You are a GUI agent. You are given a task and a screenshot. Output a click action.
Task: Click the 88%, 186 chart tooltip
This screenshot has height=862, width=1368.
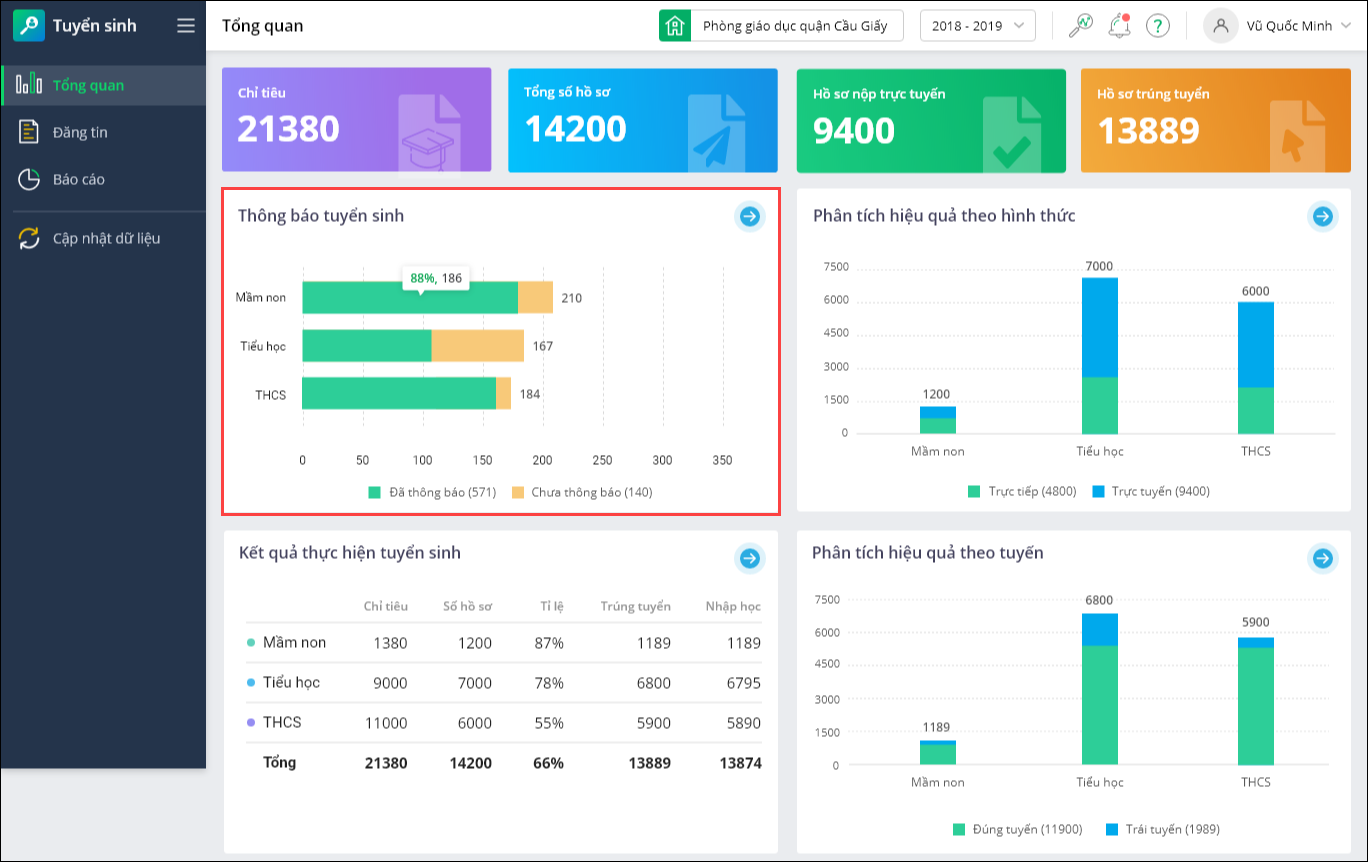coord(436,278)
